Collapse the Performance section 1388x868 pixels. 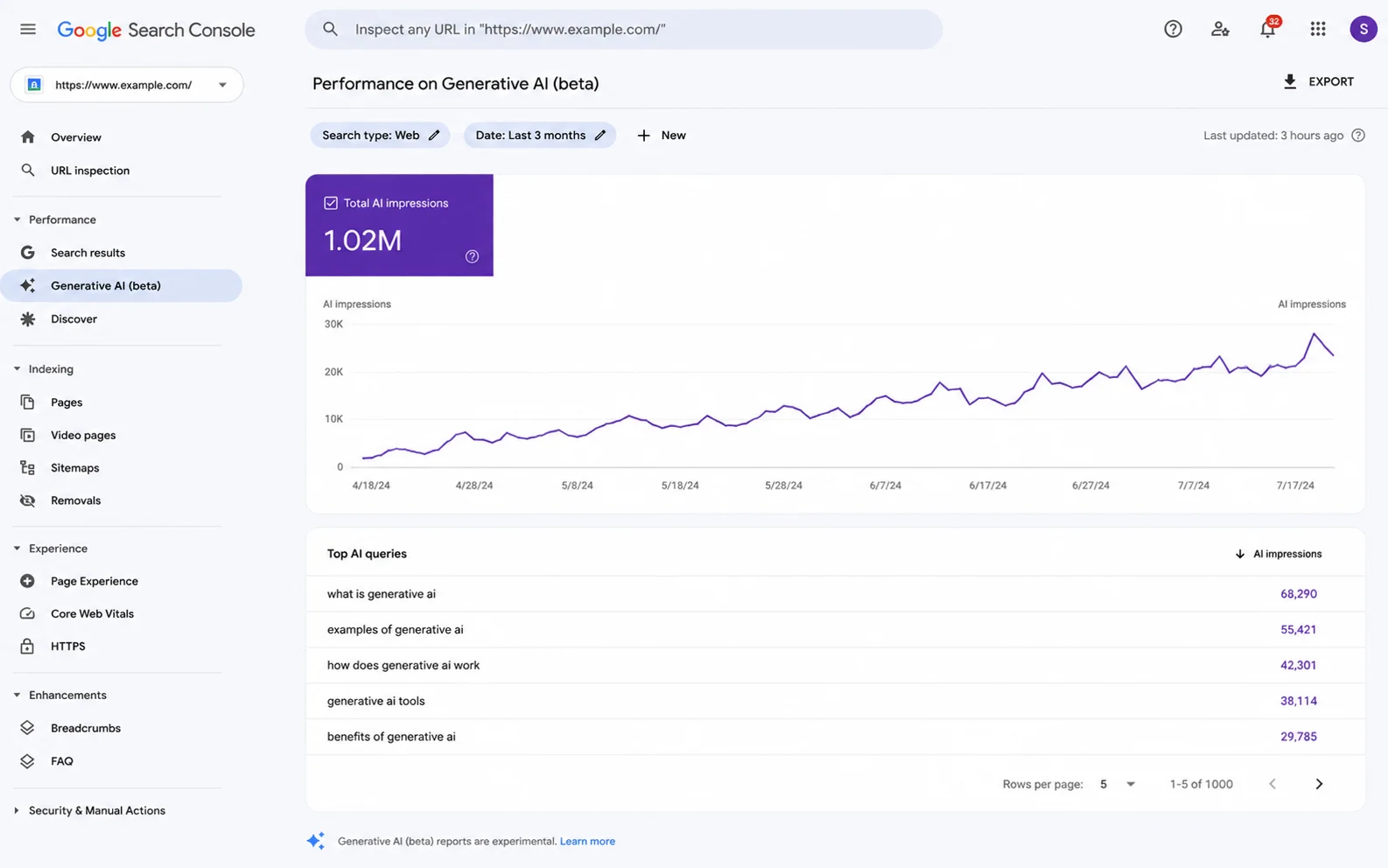(x=17, y=220)
